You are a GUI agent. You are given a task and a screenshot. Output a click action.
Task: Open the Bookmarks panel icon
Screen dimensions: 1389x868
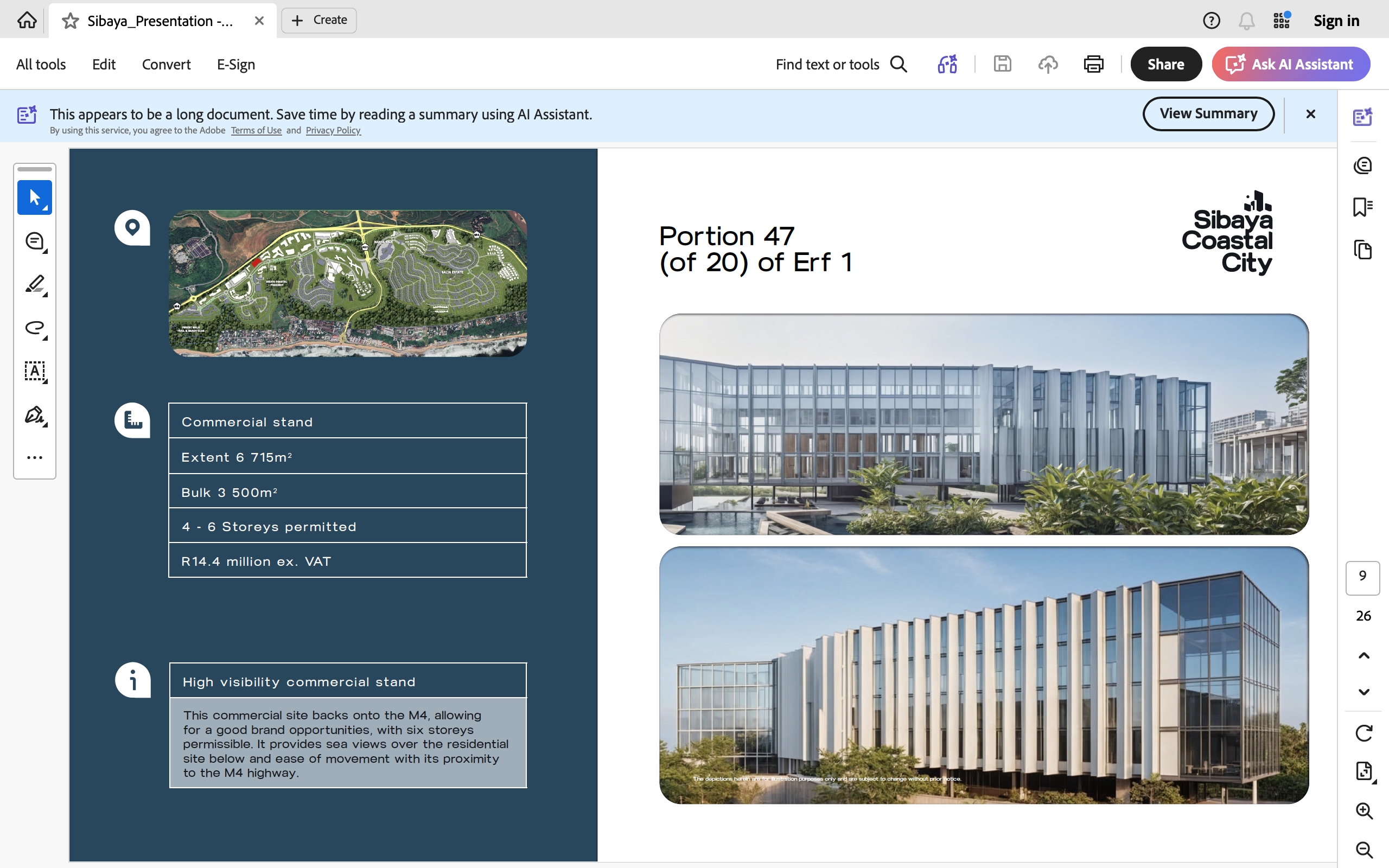(1362, 207)
